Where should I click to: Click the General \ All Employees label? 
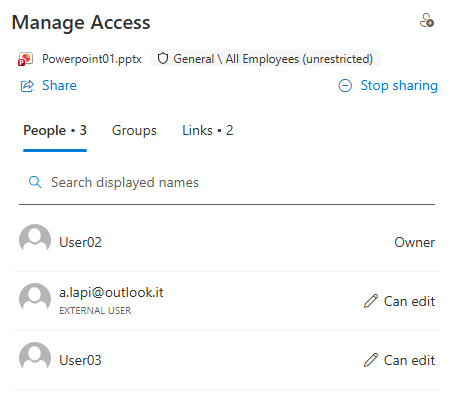coord(266,59)
